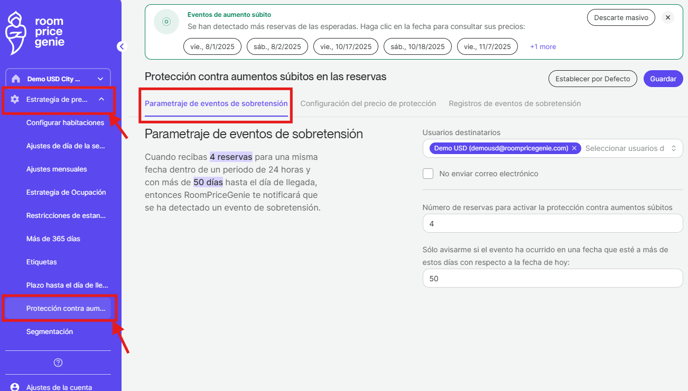Select the vie., 11/7/2025 date chip
Viewport: 688px width, 391px height.
click(x=487, y=47)
